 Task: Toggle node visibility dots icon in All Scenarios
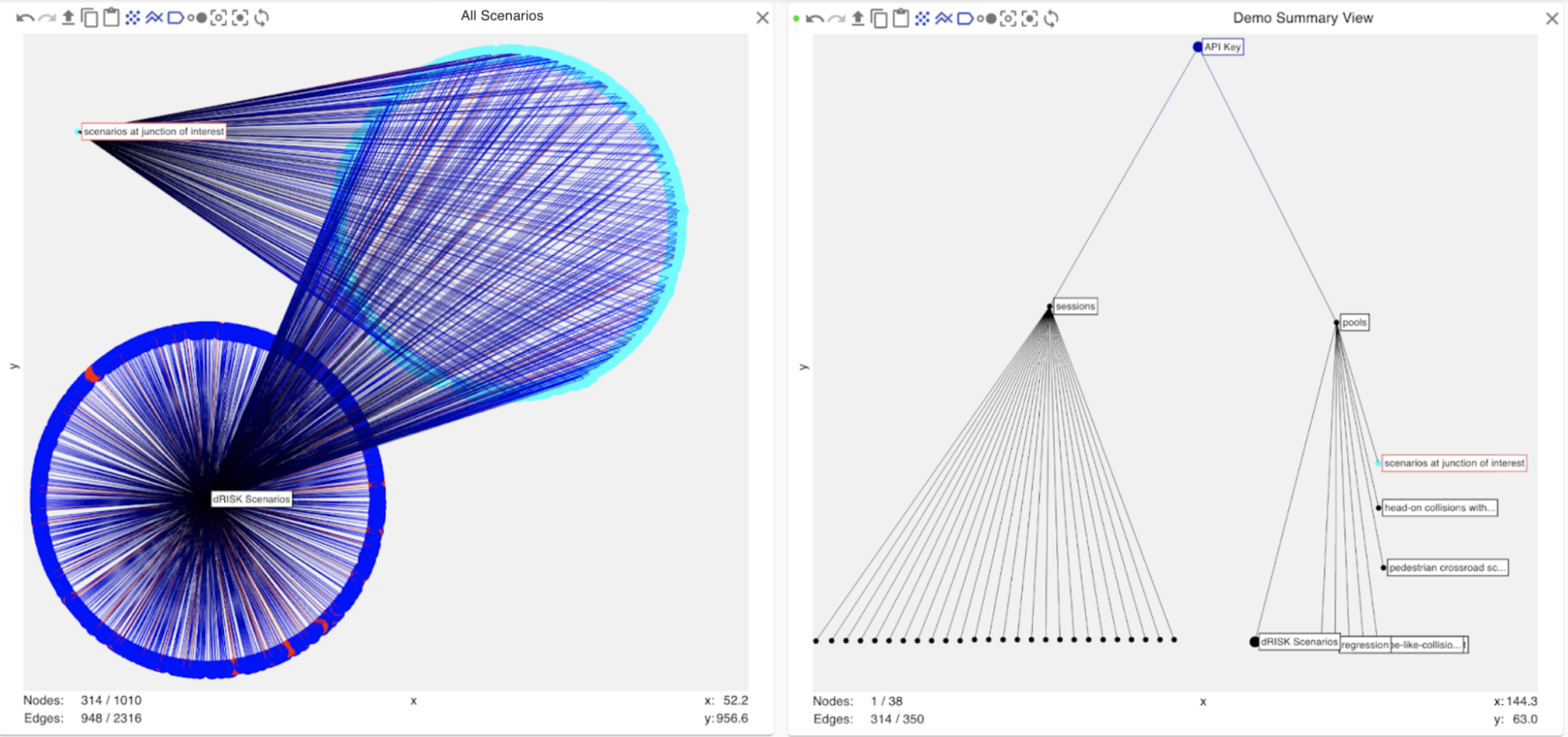tap(133, 17)
